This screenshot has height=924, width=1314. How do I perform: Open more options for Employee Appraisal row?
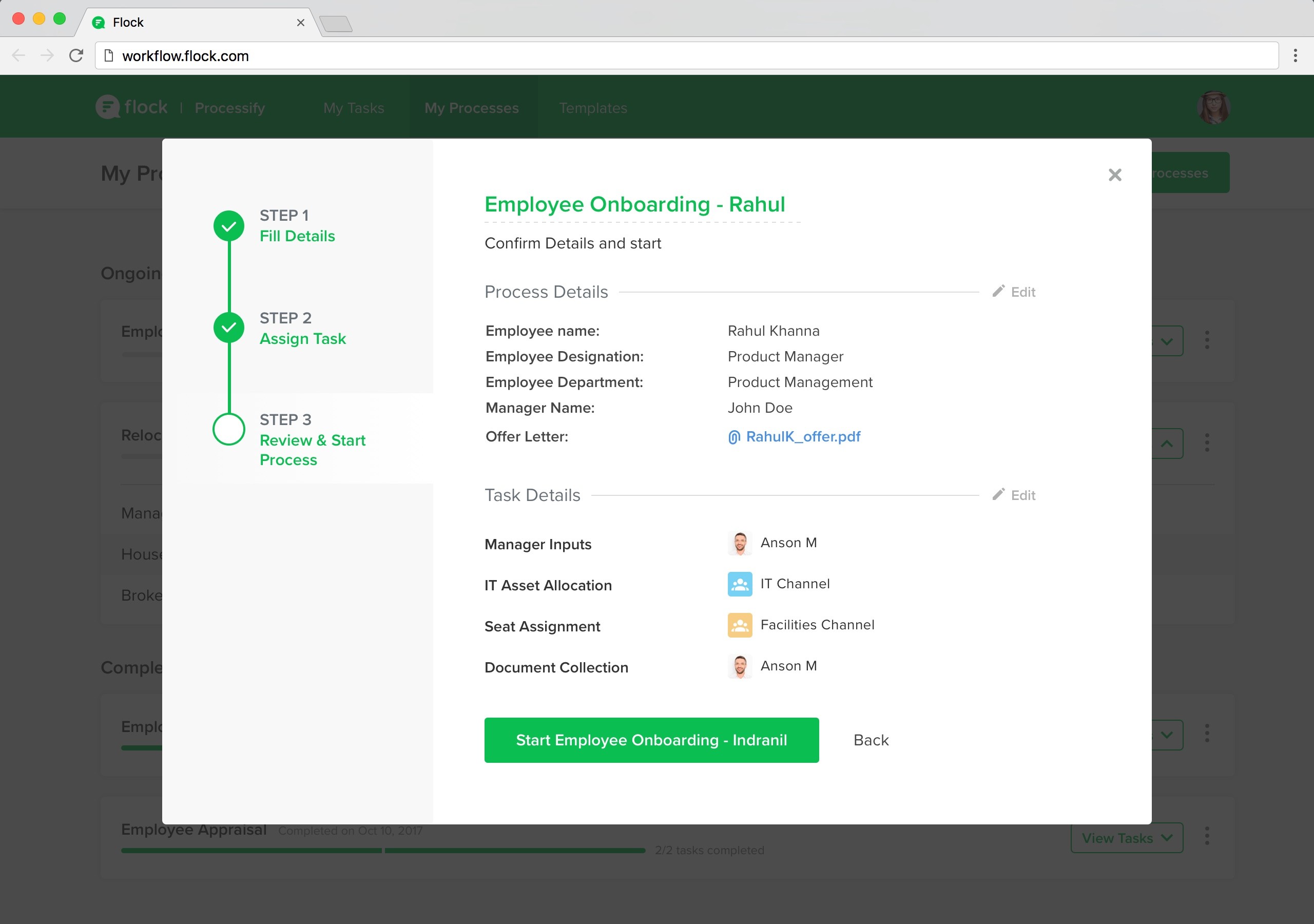[1207, 836]
